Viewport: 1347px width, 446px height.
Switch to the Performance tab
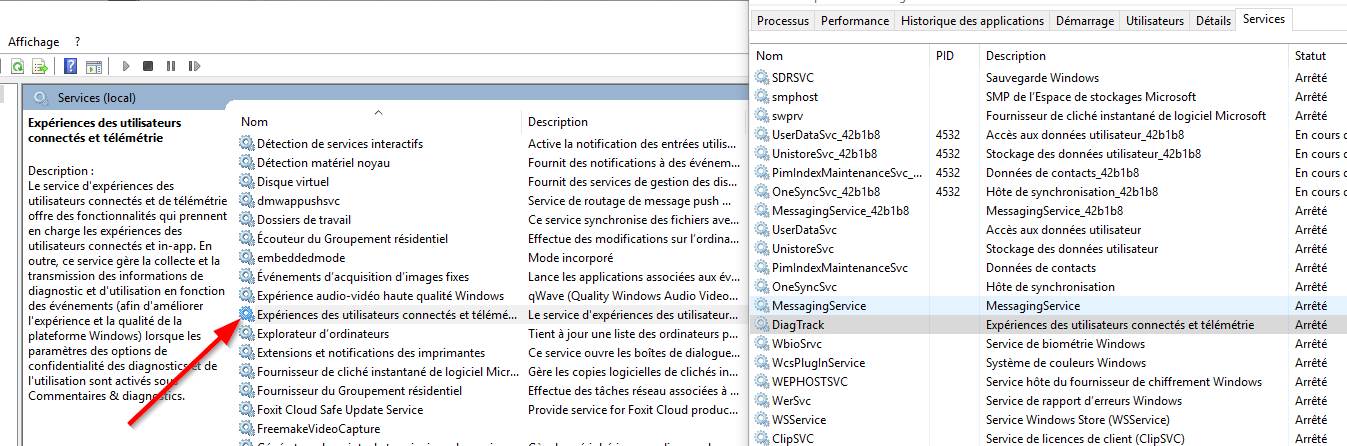[x=855, y=21]
